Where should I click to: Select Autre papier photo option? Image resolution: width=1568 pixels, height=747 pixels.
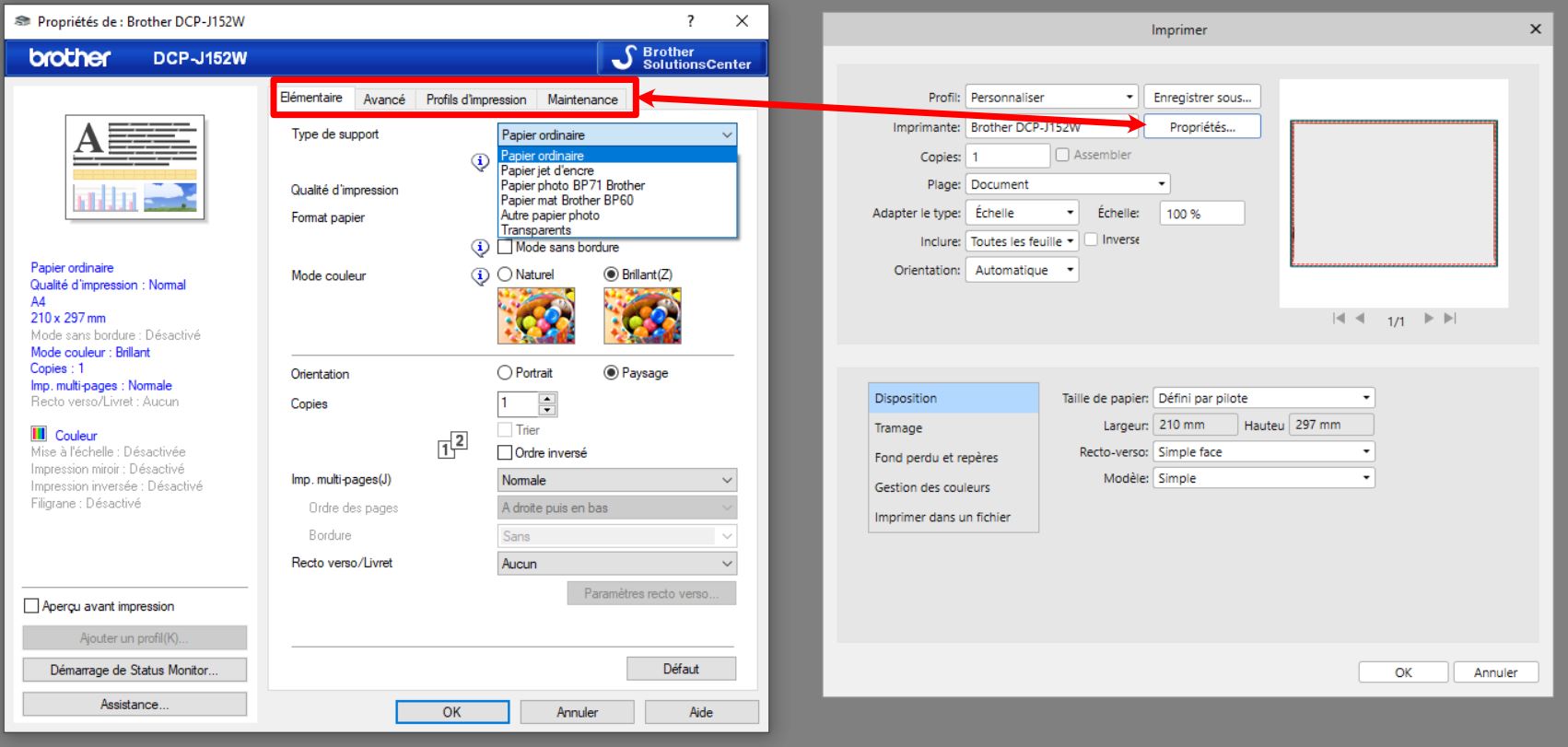pyautogui.click(x=617, y=215)
